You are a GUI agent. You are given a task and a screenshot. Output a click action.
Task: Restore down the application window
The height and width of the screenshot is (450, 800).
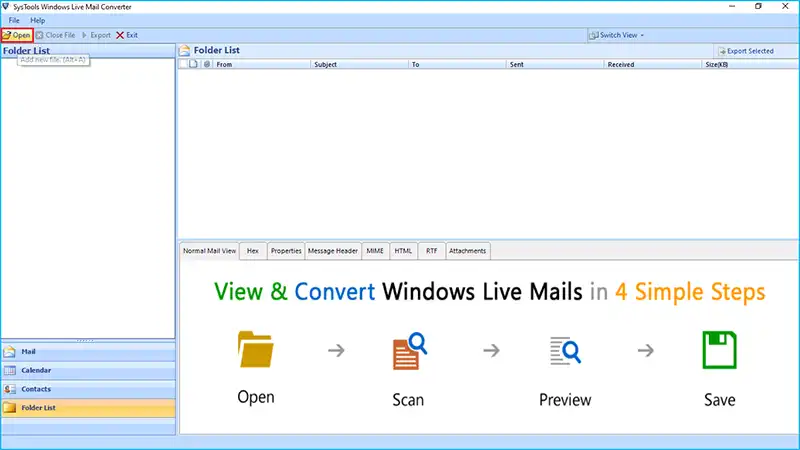(759, 6)
